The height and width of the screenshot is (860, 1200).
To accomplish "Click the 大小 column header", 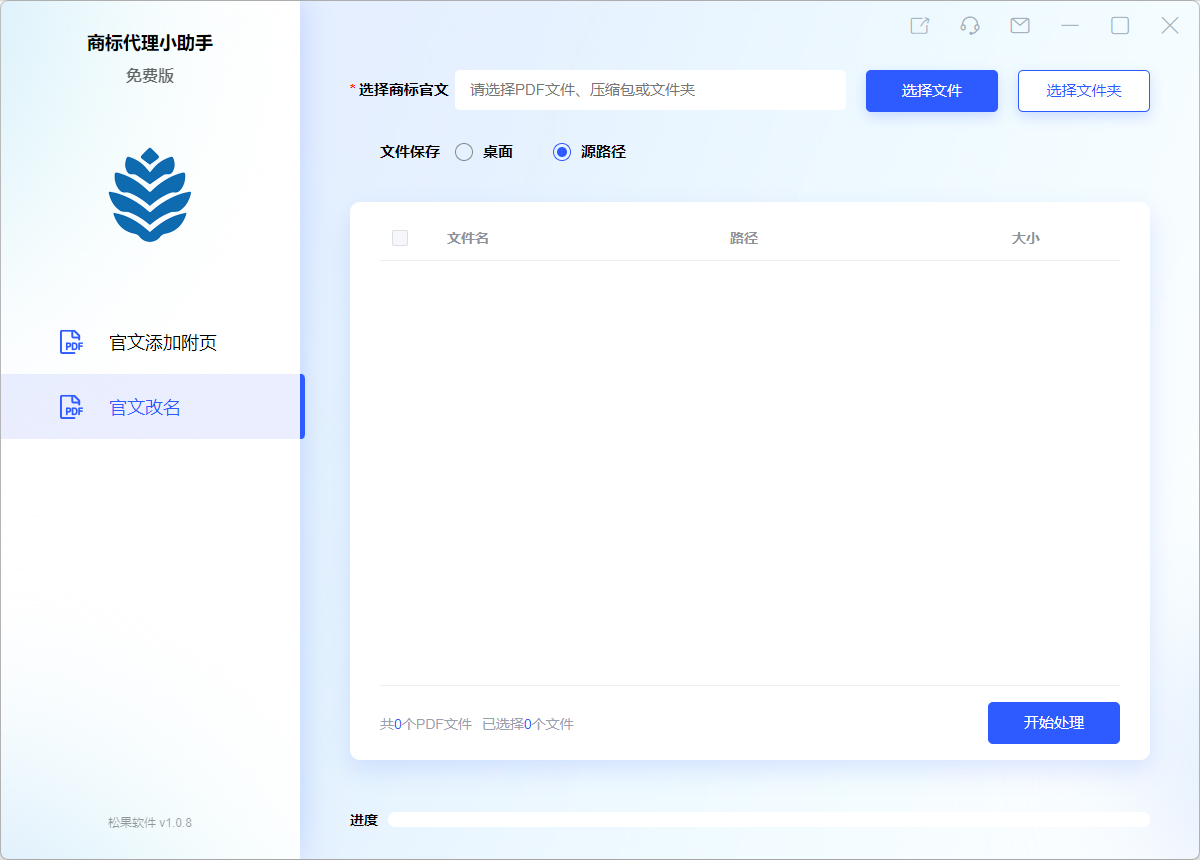I will click(1027, 238).
